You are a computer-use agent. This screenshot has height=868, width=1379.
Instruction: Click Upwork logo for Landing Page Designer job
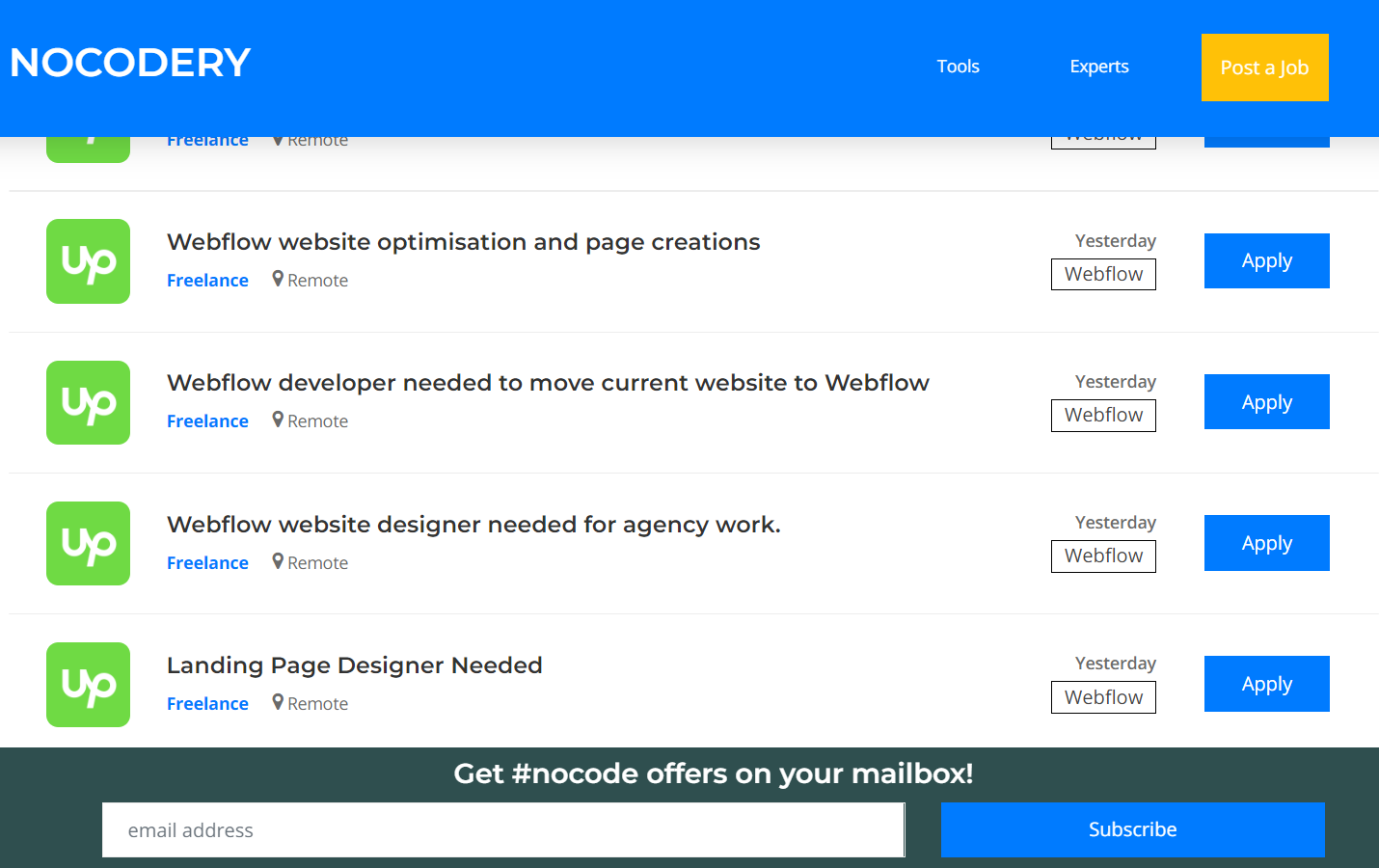(88, 685)
